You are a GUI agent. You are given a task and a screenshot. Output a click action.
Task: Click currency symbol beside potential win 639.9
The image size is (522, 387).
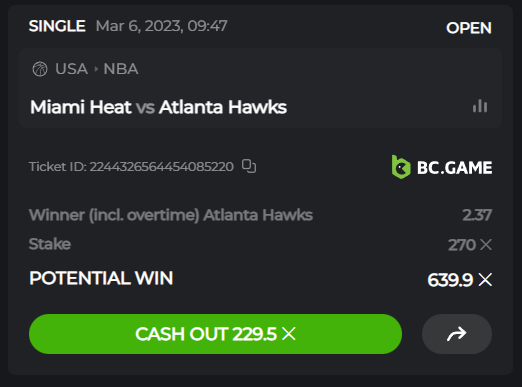(x=485, y=280)
